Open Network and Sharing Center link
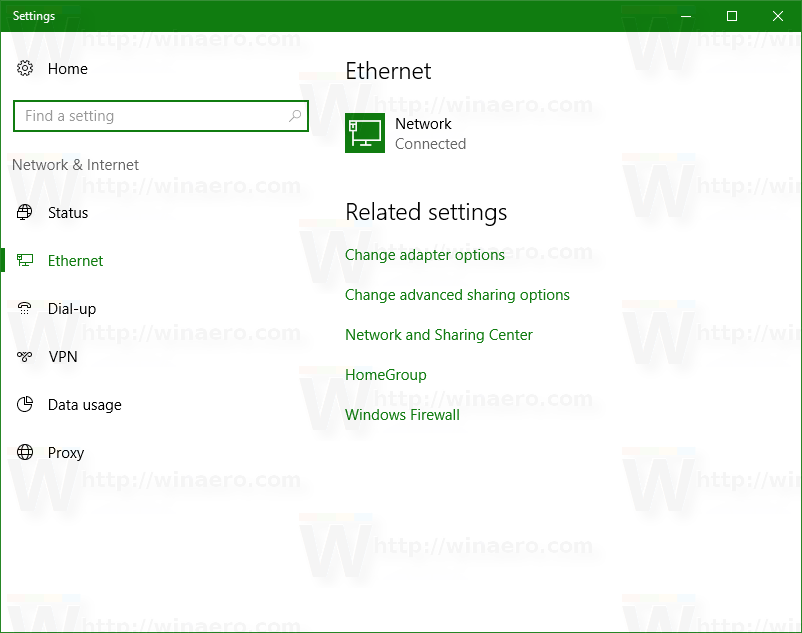The image size is (802, 633). click(439, 334)
